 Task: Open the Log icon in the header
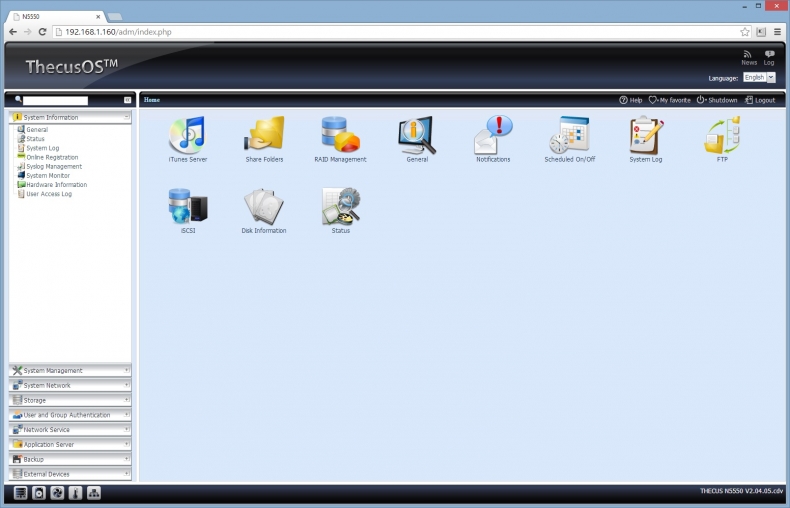point(769,58)
